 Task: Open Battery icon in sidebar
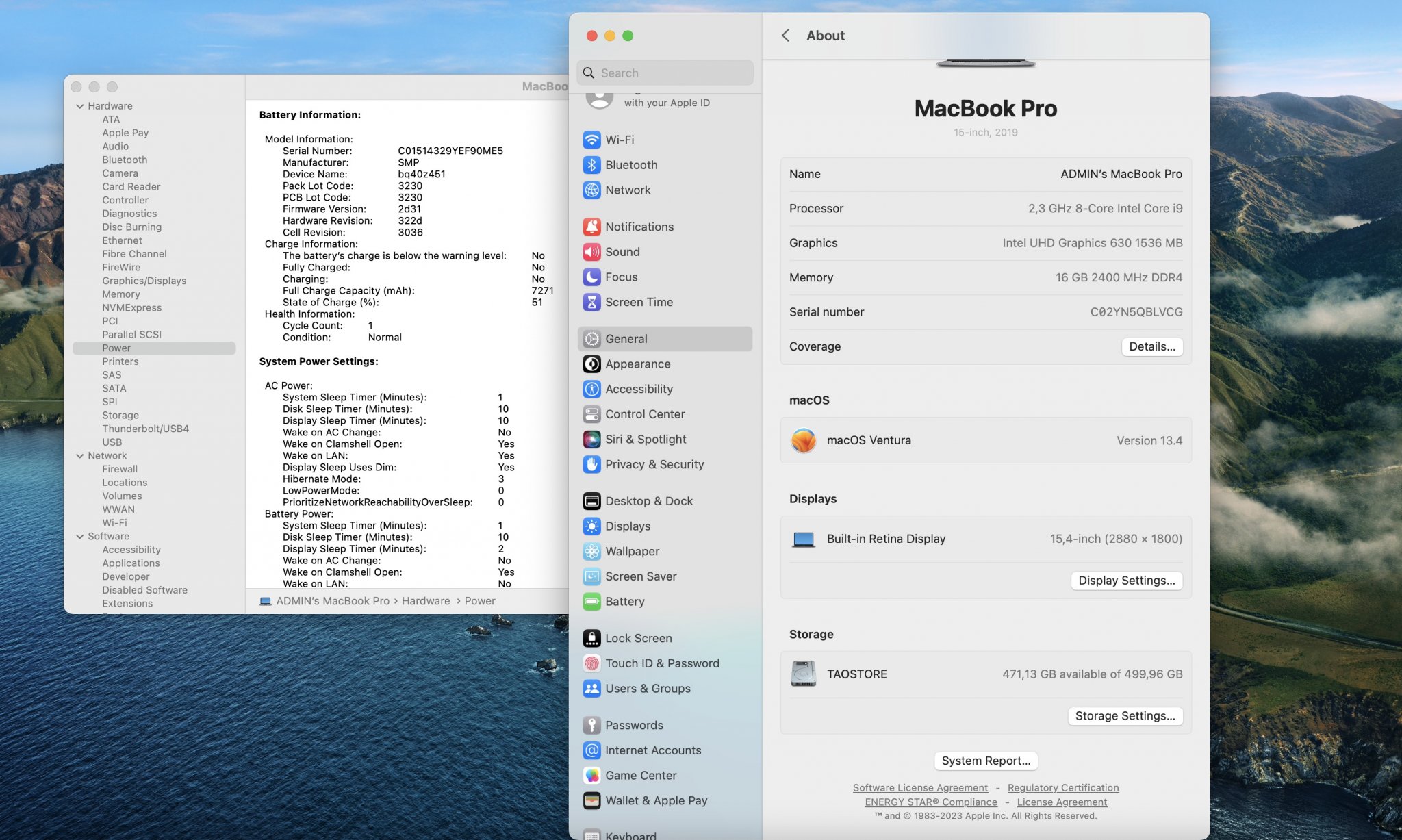pos(591,602)
